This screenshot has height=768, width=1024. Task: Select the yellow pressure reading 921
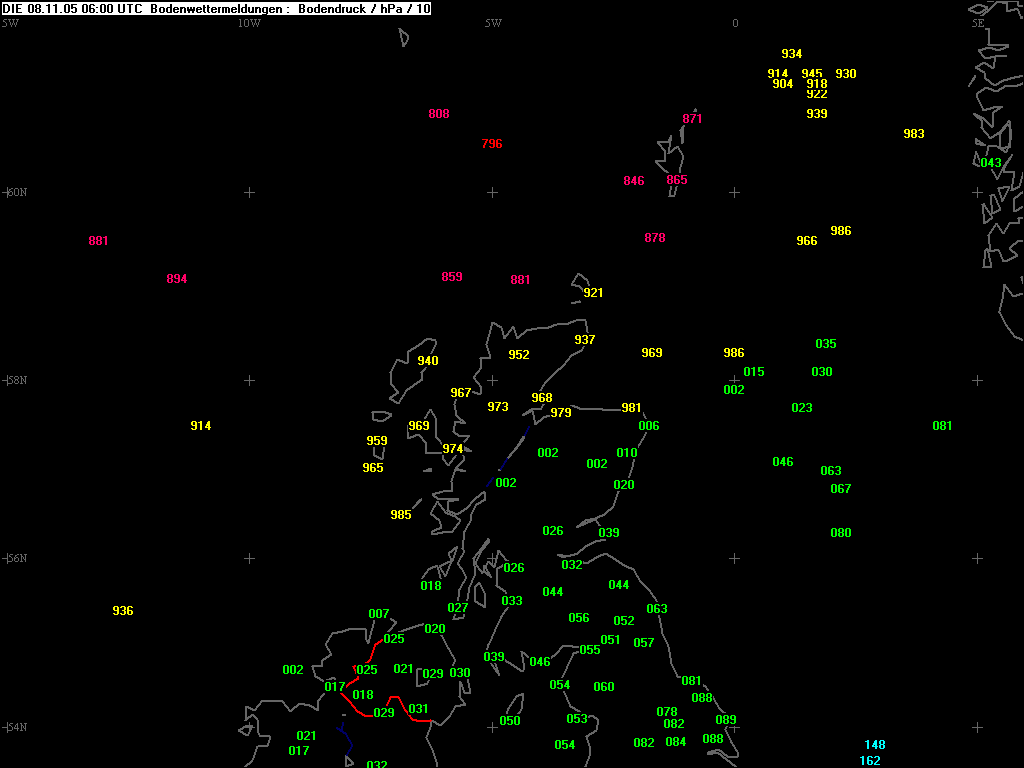(x=593, y=293)
